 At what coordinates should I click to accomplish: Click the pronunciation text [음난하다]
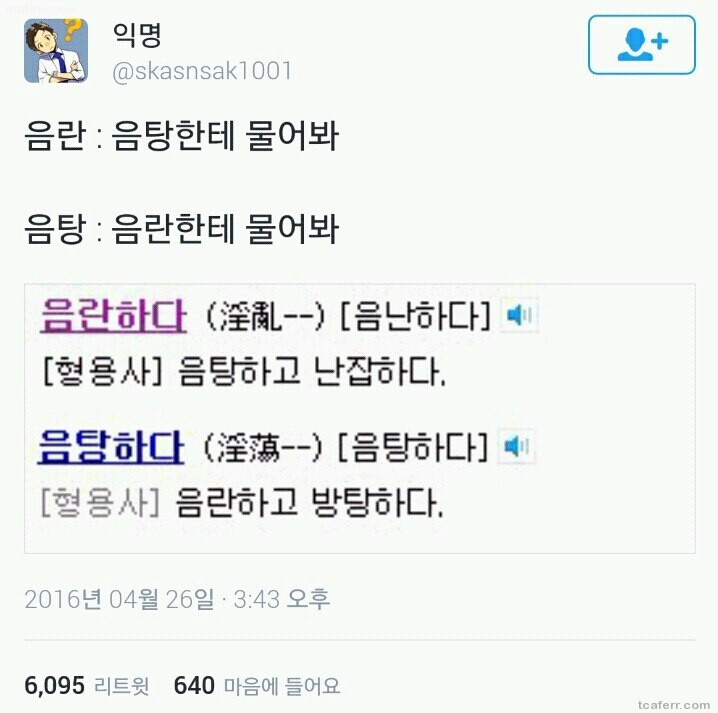coord(415,316)
